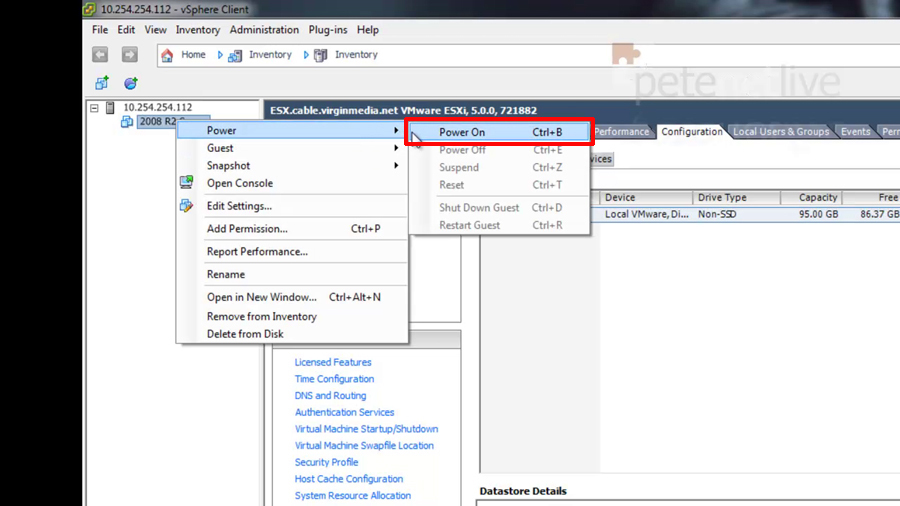900x506 pixels.
Task: Select host 10.254.254.112 in the tree
Action: click(158, 107)
